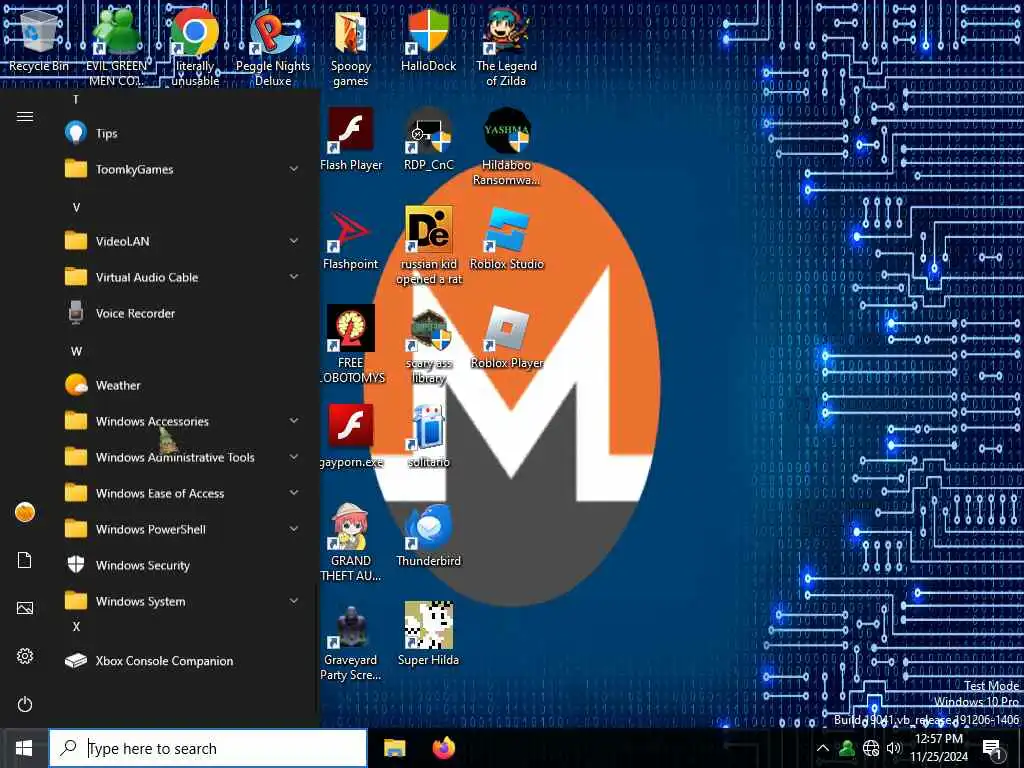Open Windows Security from app list
The height and width of the screenshot is (768, 1024).
click(183, 565)
